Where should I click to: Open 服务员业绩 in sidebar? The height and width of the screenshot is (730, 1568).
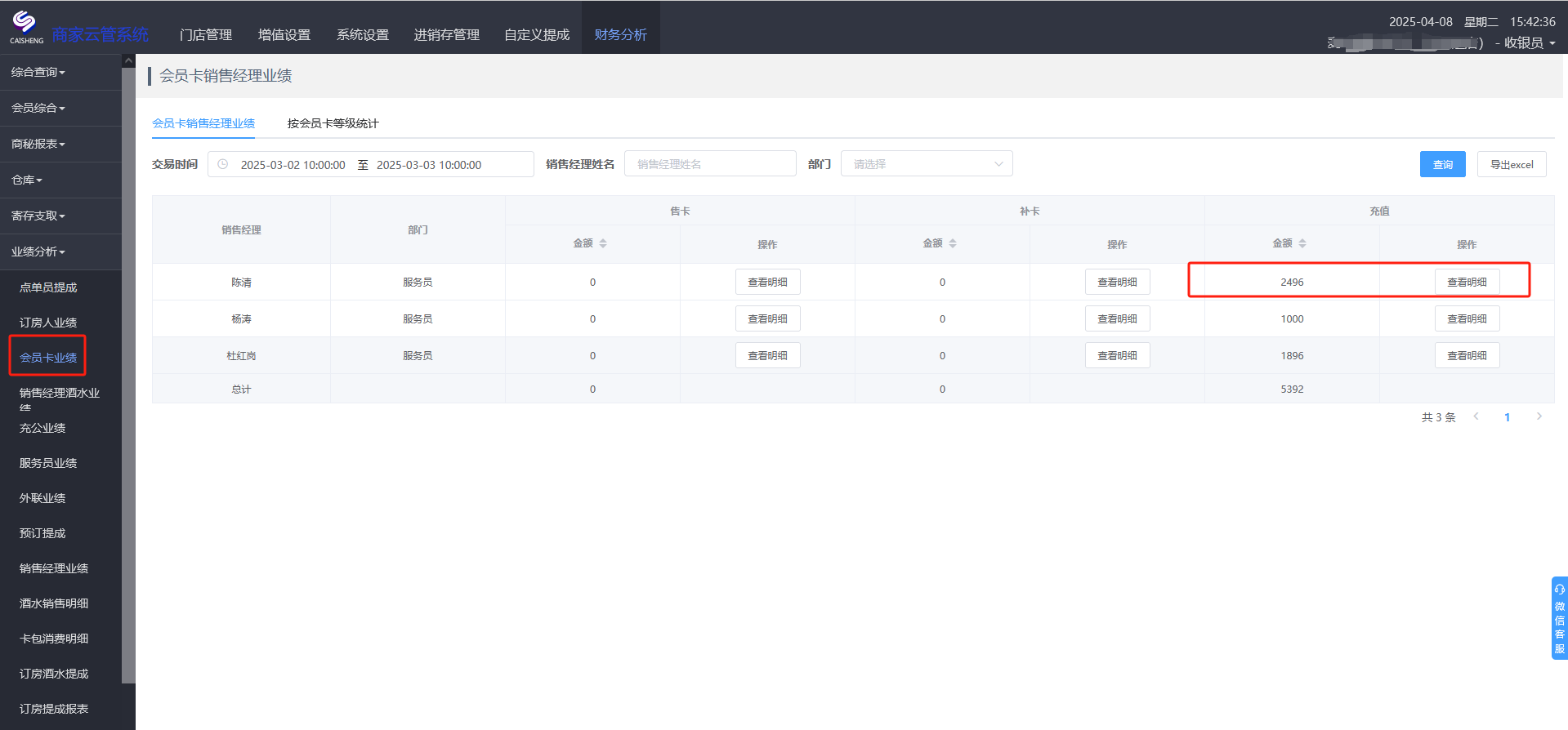tap(48, 463)
